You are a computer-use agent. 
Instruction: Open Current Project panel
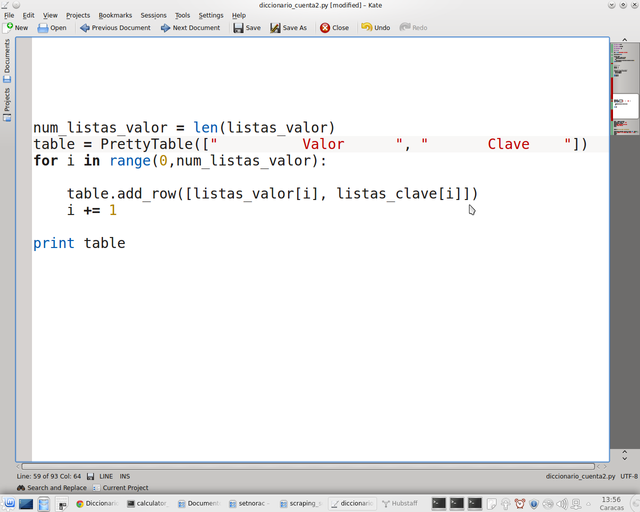point(120,488)
